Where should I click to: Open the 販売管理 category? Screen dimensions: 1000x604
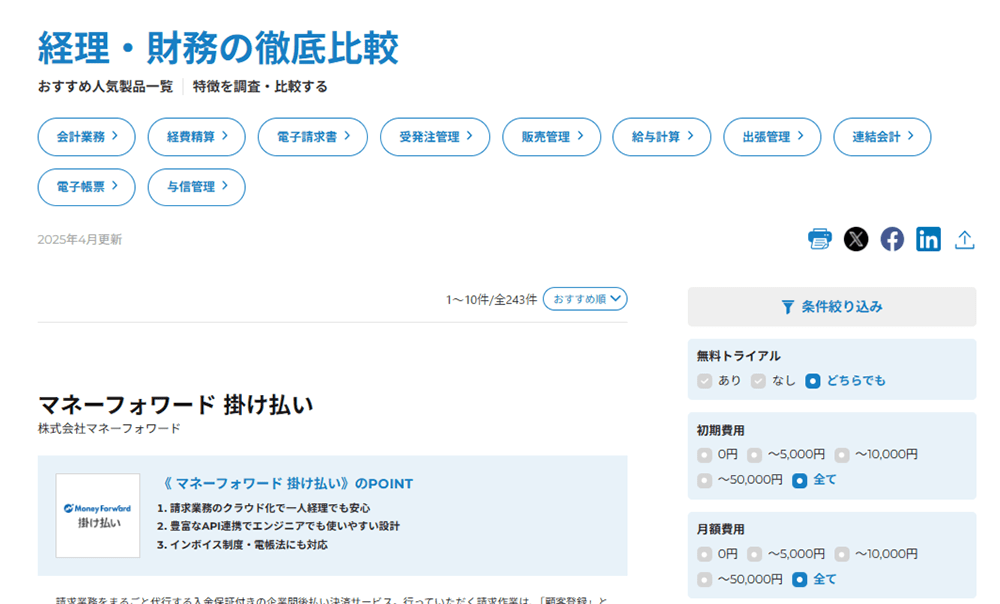pos(552,136)
